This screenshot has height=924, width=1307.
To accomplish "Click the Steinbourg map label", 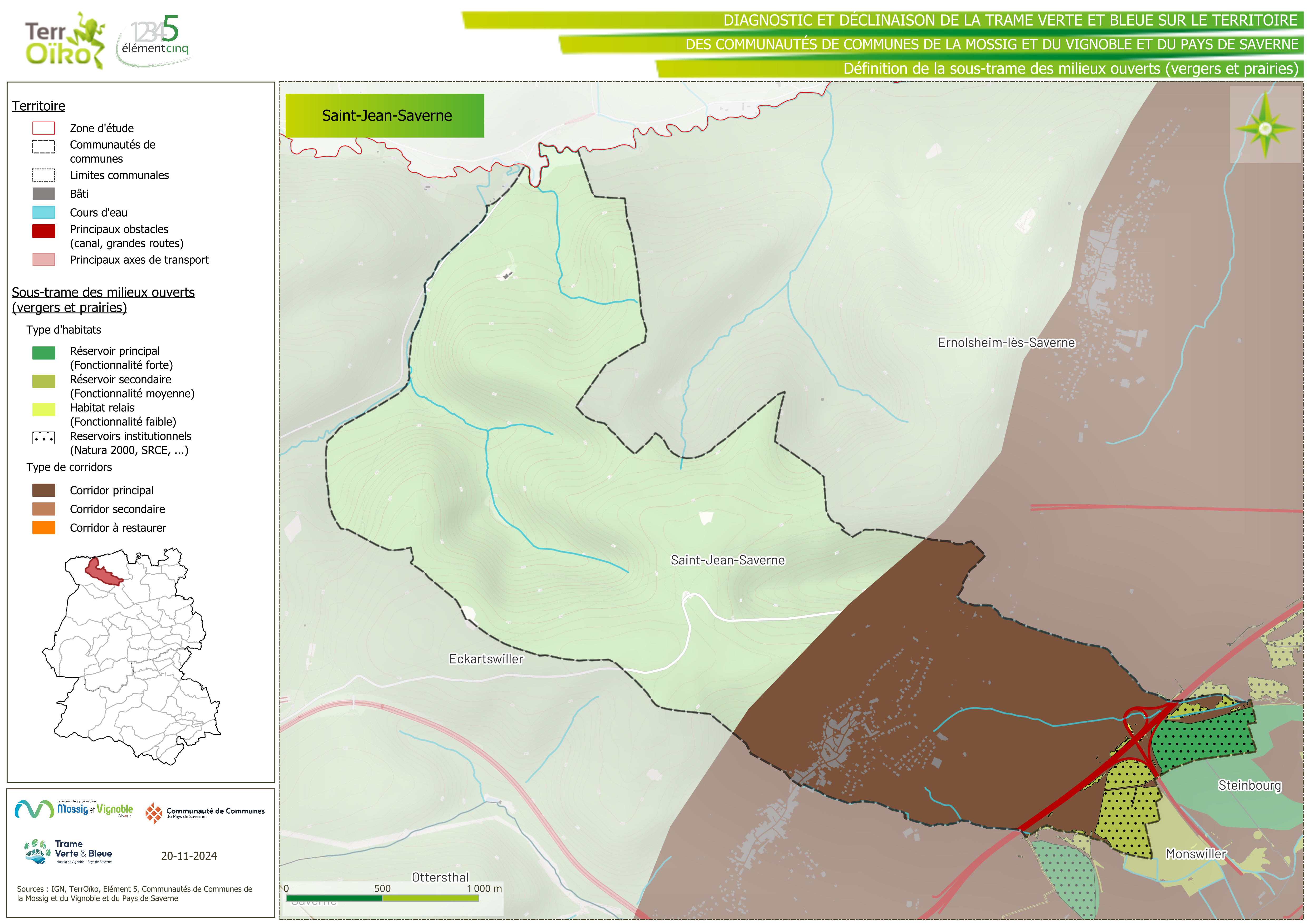I will point(1249,785).
